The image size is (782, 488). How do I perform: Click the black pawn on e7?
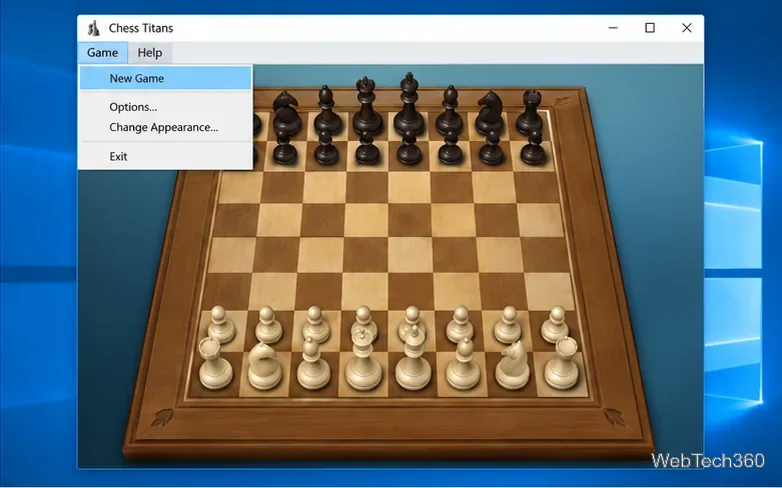point(409,148)
